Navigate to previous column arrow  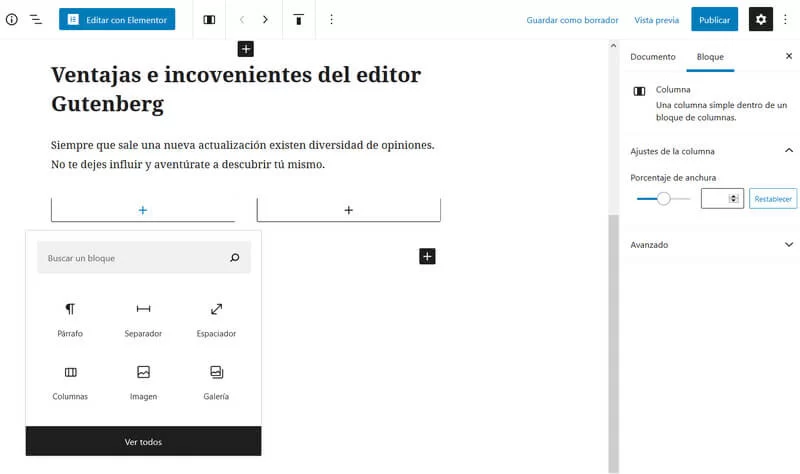tap(242, 19)
